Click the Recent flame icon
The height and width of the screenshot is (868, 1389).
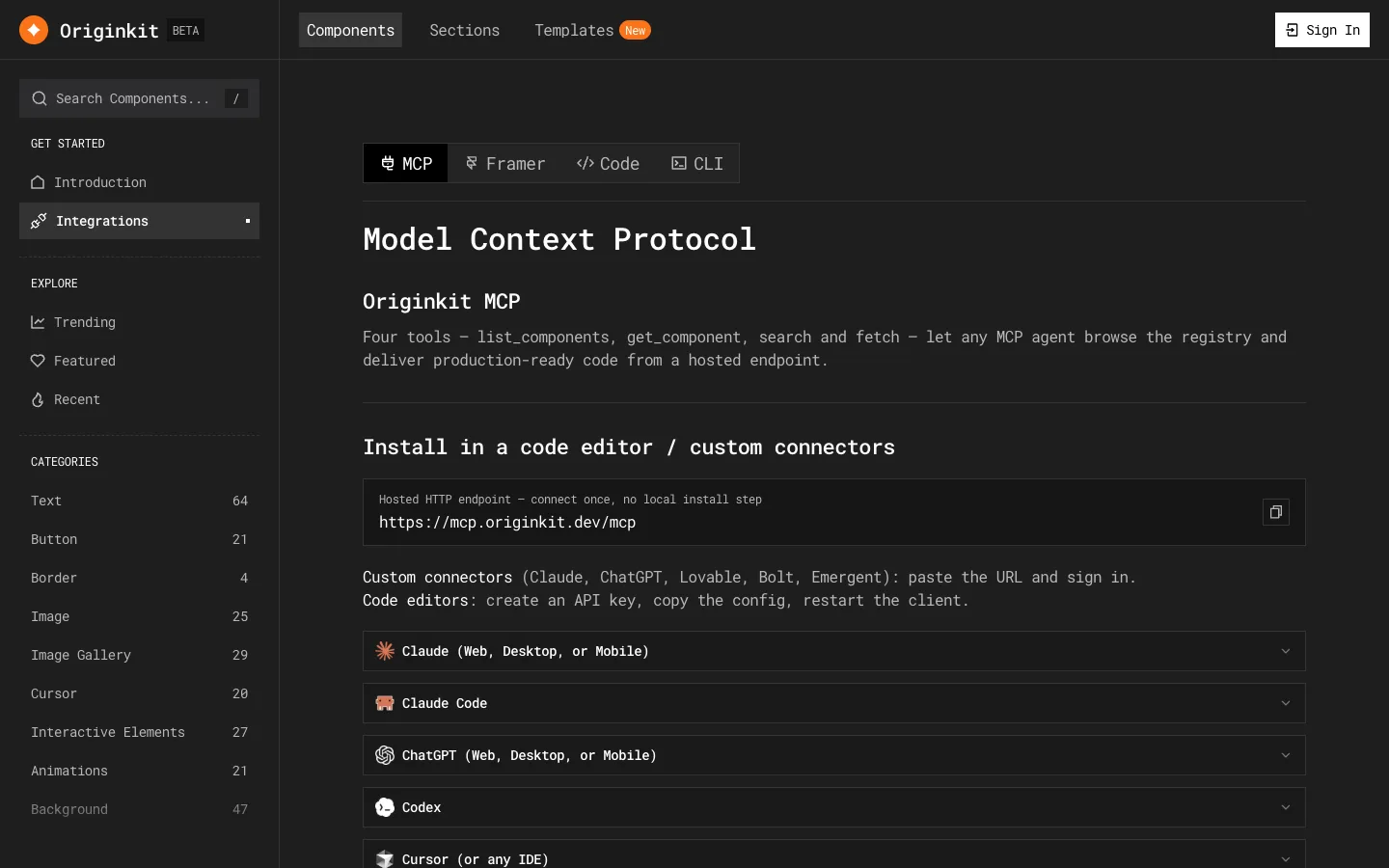(38, 399)
